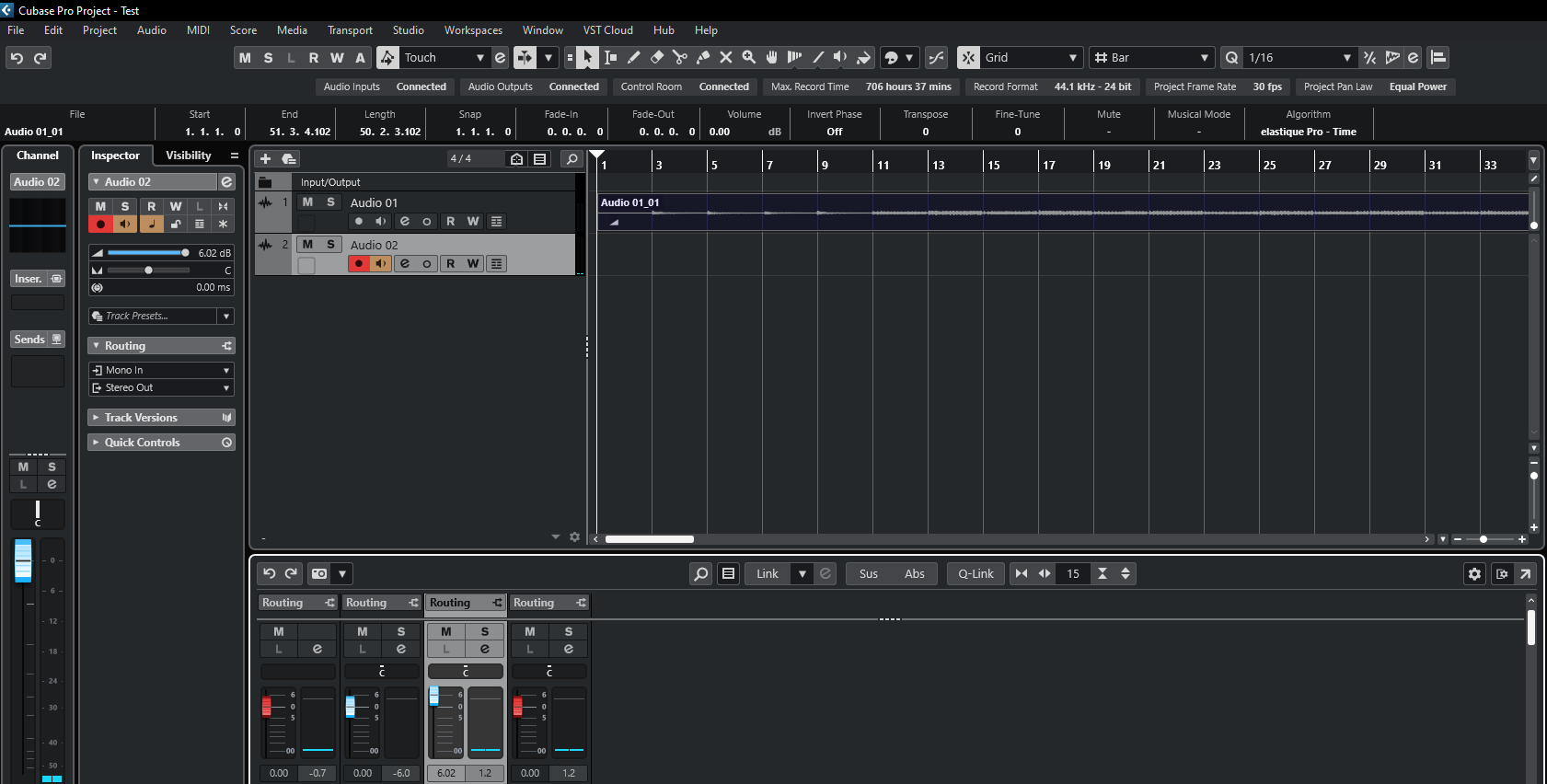Open the Transport menu
1547x784 pixels.
350,30
